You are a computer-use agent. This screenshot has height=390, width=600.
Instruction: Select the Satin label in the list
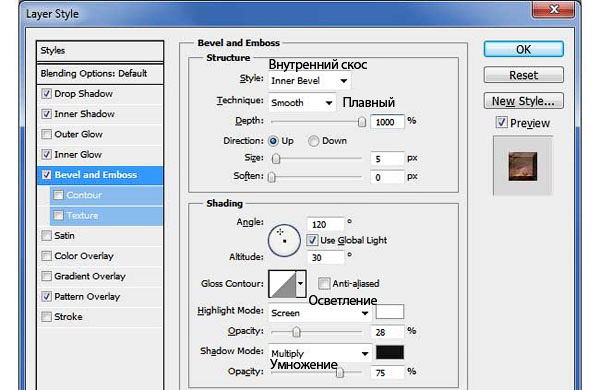(64, 236)
